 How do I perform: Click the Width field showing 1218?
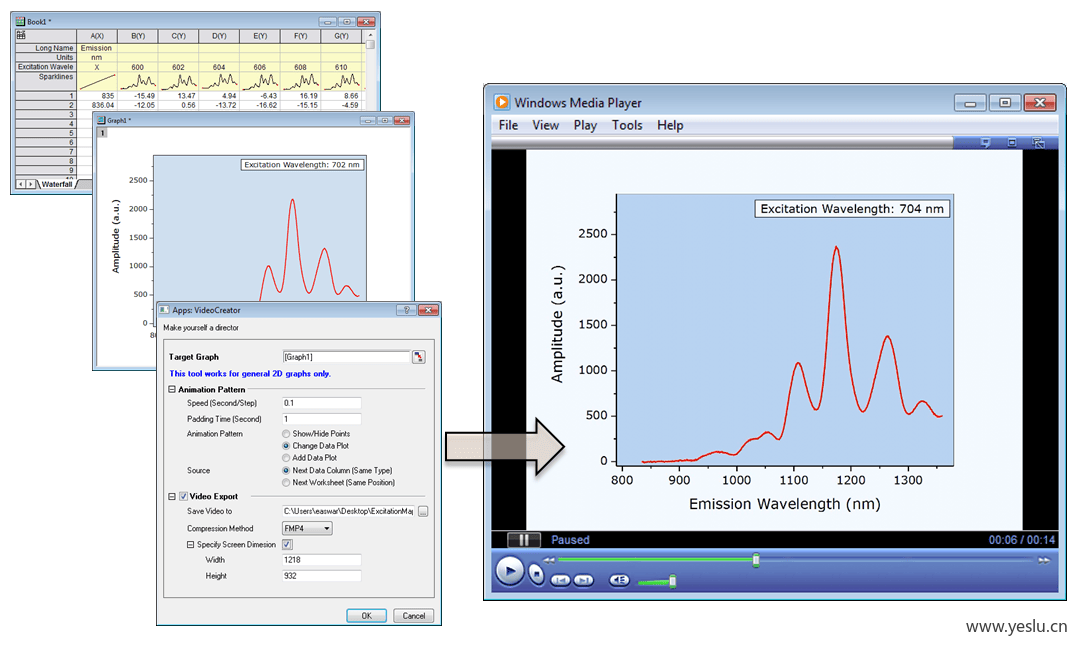tap(321, 560)
